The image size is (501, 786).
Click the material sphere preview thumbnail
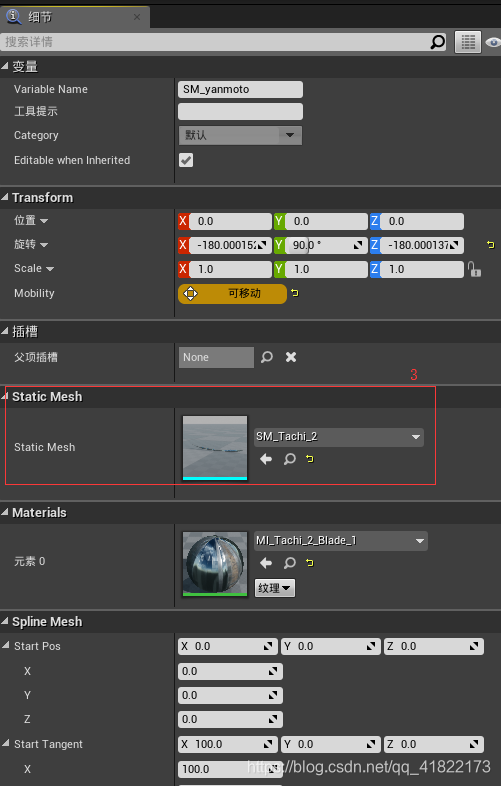pos(215,564)
